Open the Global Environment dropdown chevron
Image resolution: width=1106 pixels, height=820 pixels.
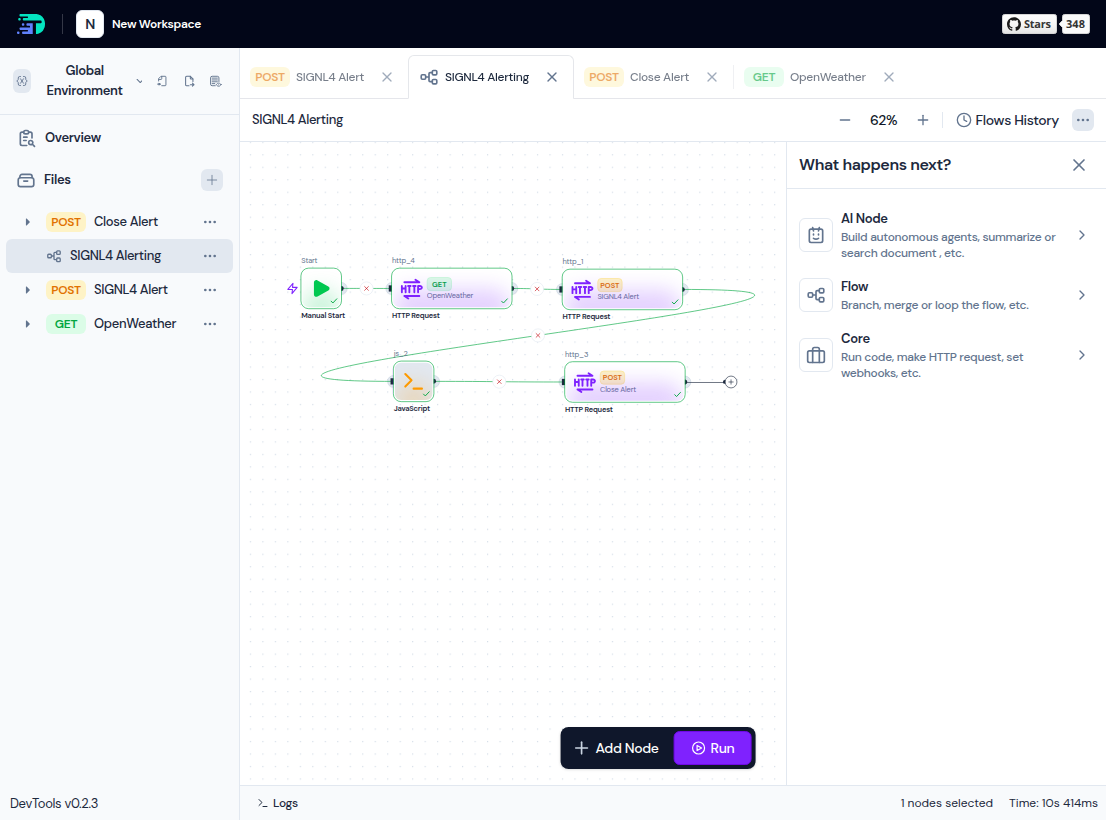[x=138, y=81]
